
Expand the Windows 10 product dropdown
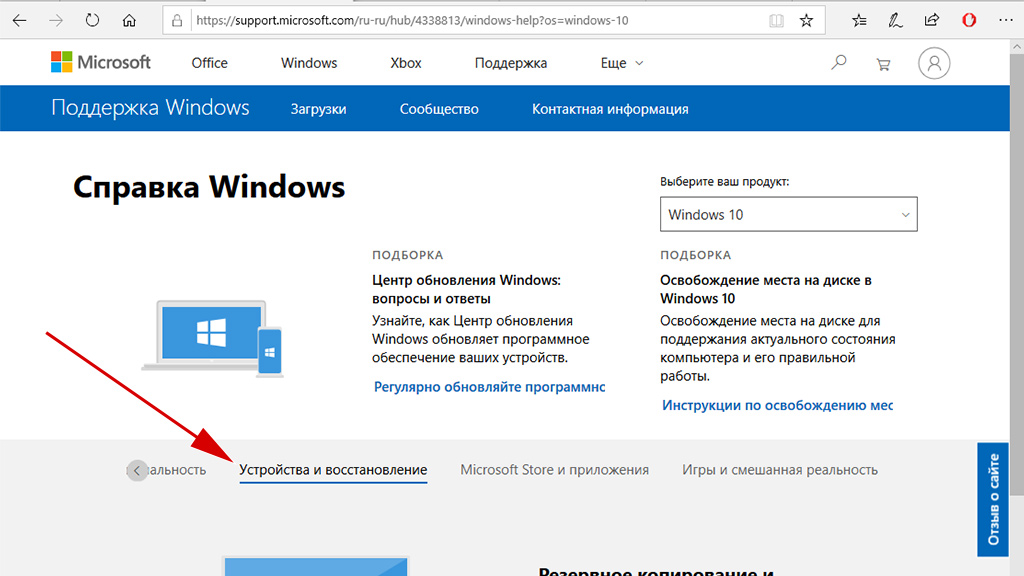(x=788, y=214)
